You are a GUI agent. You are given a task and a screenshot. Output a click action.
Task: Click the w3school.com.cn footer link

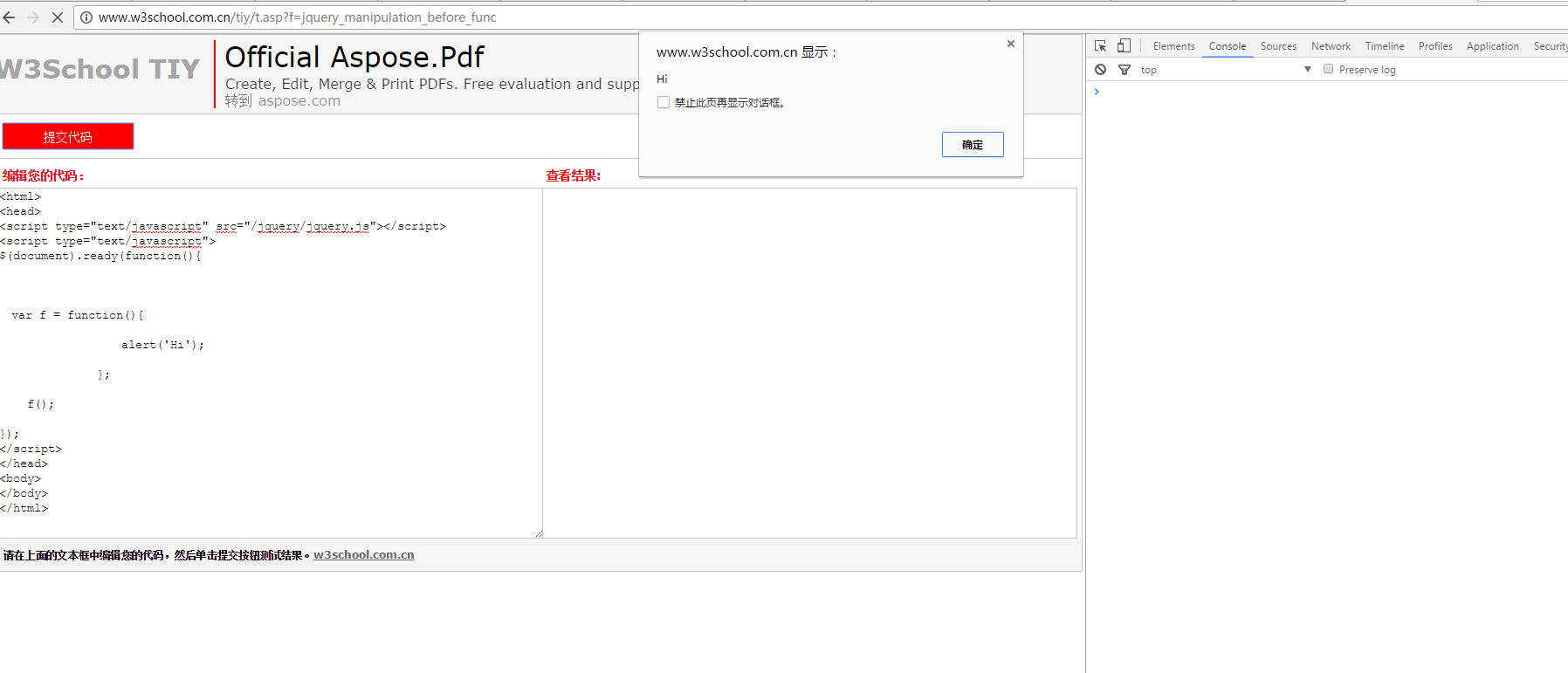364,554
